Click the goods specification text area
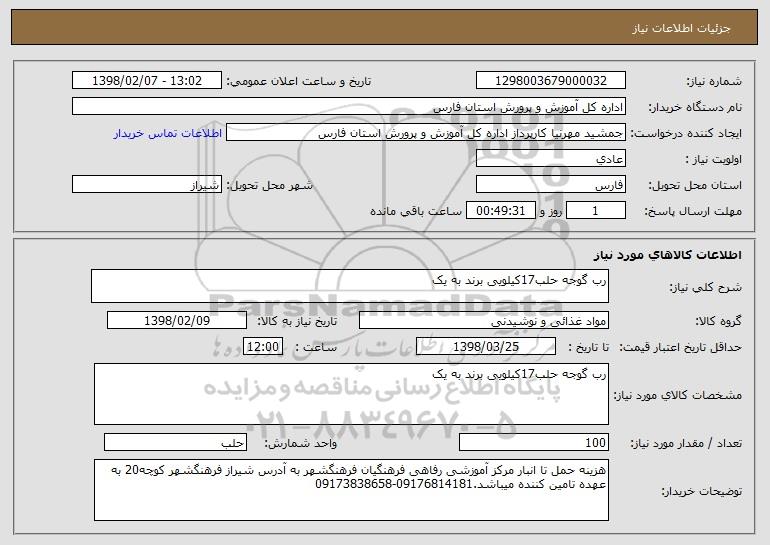Image resolution: width=770 pixels, height=545 pixels. [x=351, y=394]
